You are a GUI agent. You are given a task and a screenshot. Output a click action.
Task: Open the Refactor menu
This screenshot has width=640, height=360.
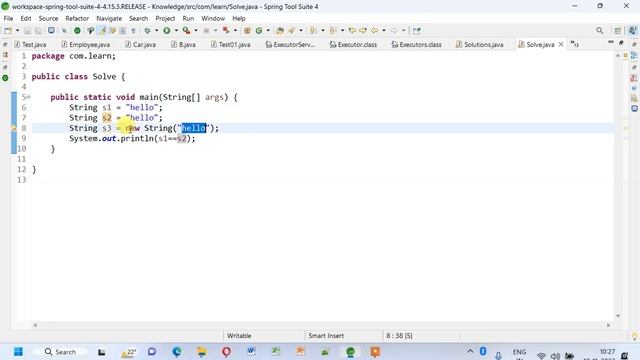coord(77,18)
